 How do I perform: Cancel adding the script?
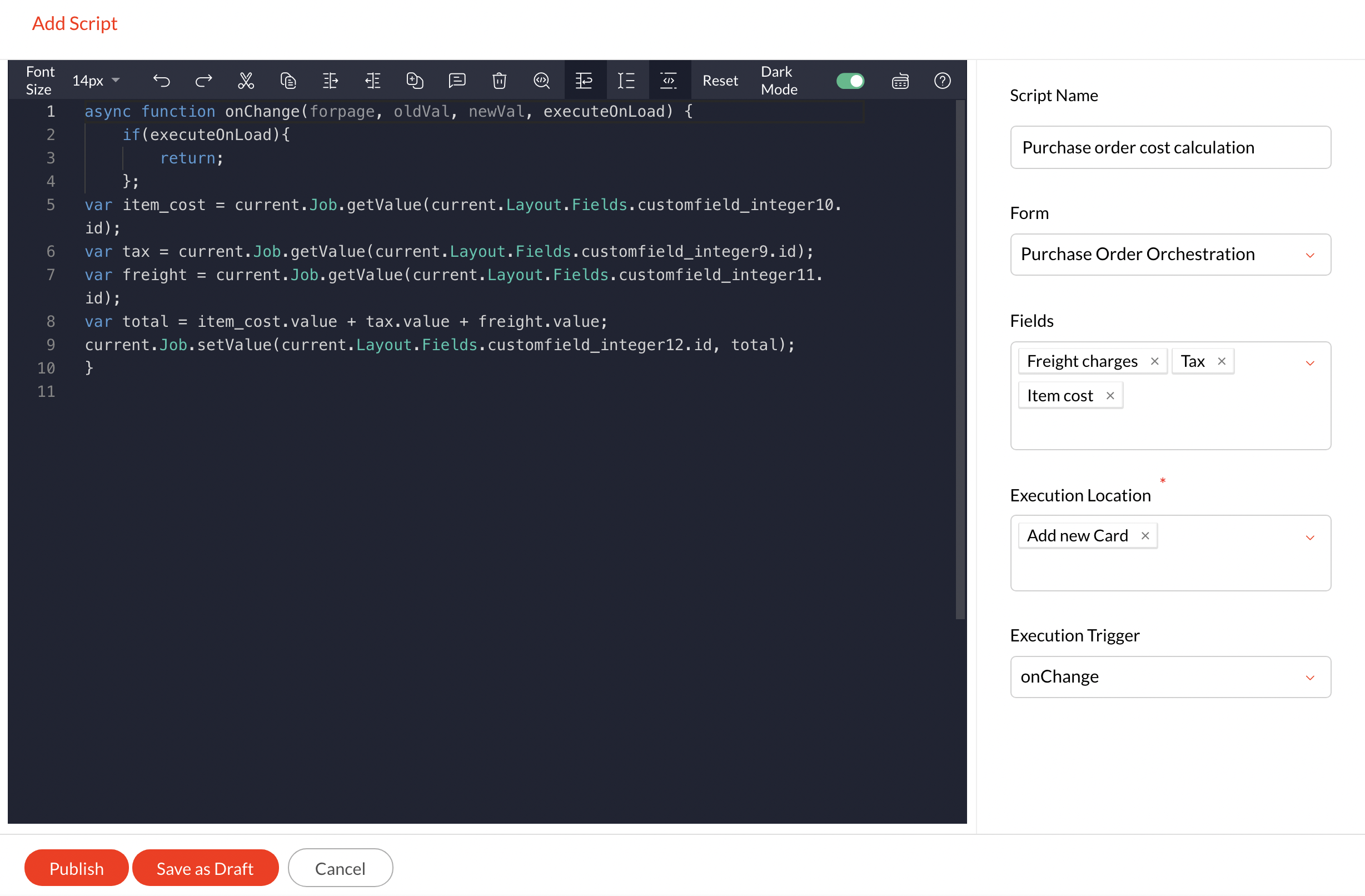coord(340,868)
